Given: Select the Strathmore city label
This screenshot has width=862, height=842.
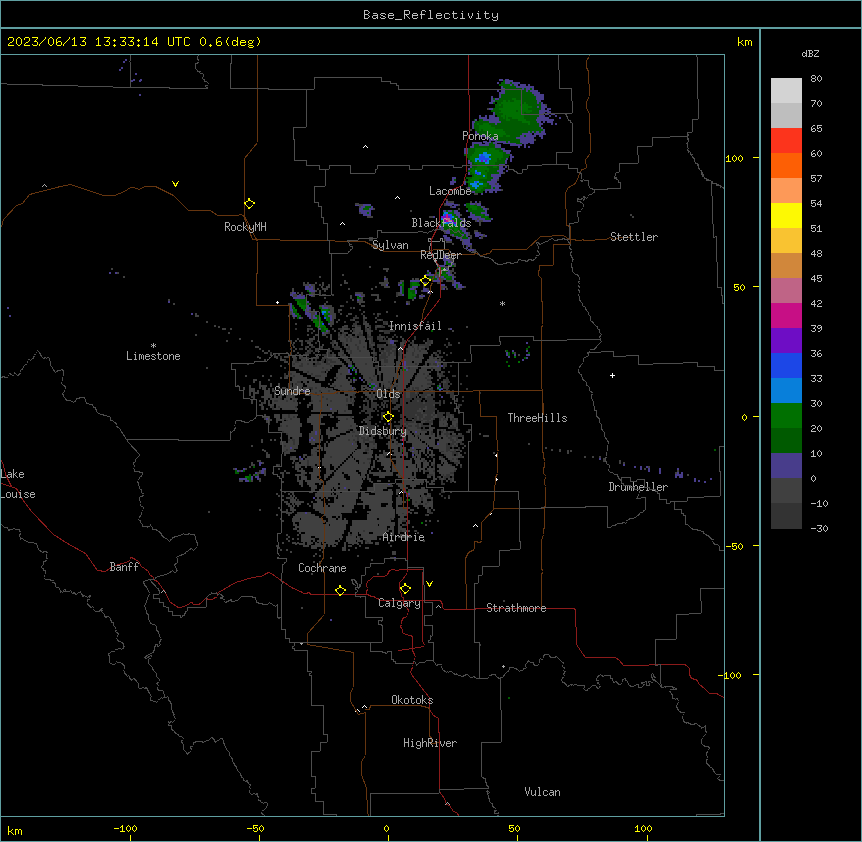Looking at the screenshot, I should (x=516, y=608).
